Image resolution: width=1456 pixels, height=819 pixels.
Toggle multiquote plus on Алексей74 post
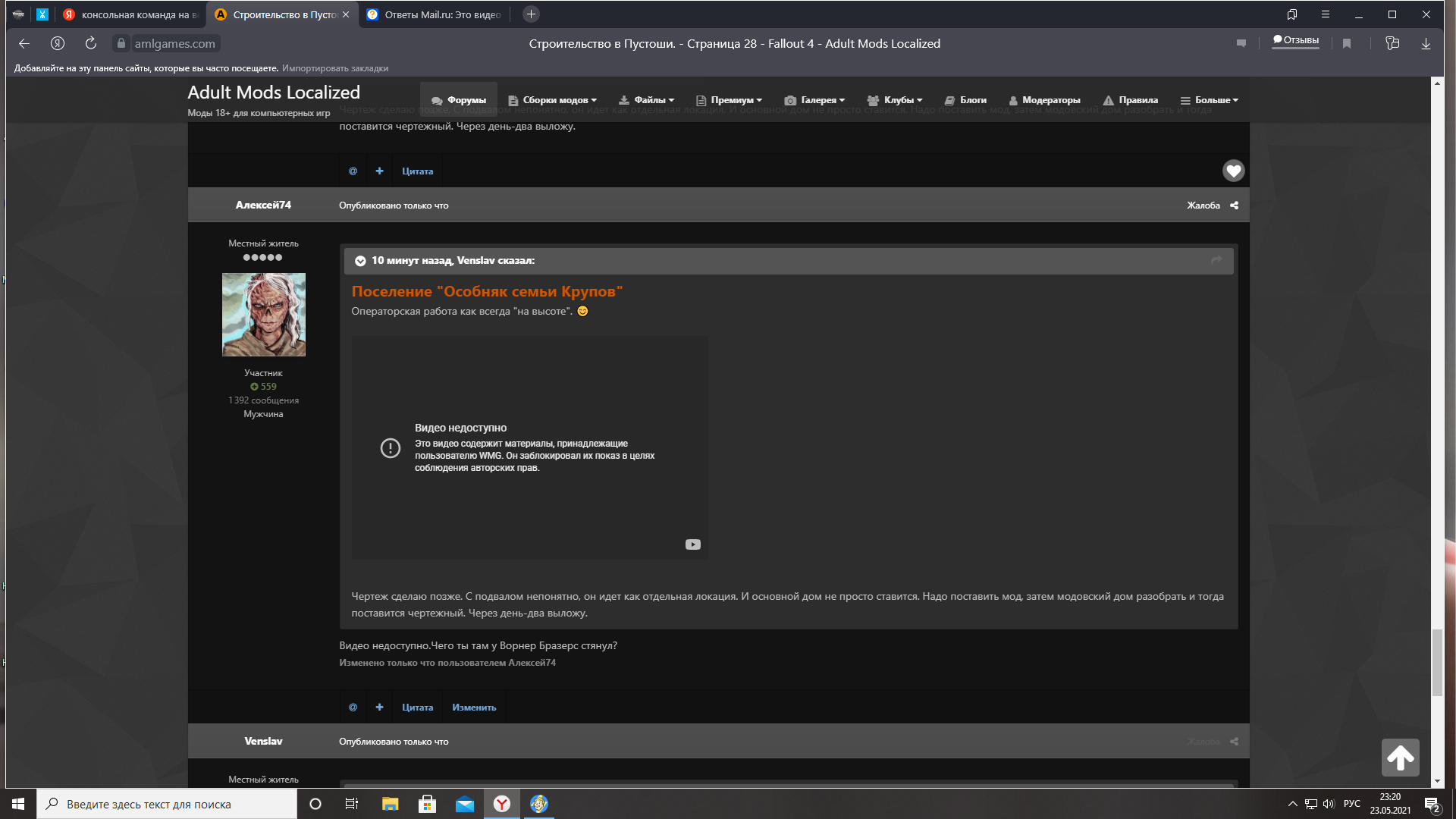379,707
